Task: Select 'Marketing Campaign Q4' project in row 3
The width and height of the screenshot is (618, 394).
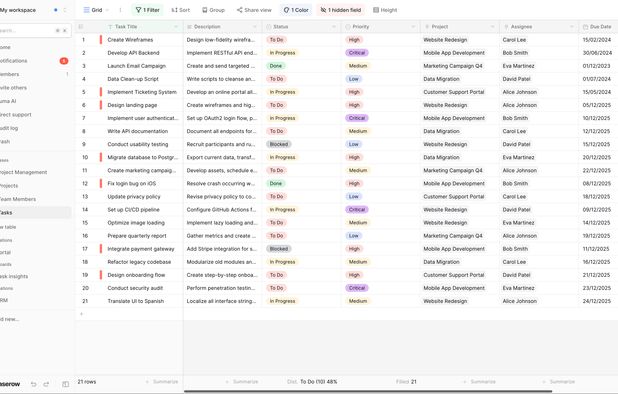Action: (x=452, y=66)
